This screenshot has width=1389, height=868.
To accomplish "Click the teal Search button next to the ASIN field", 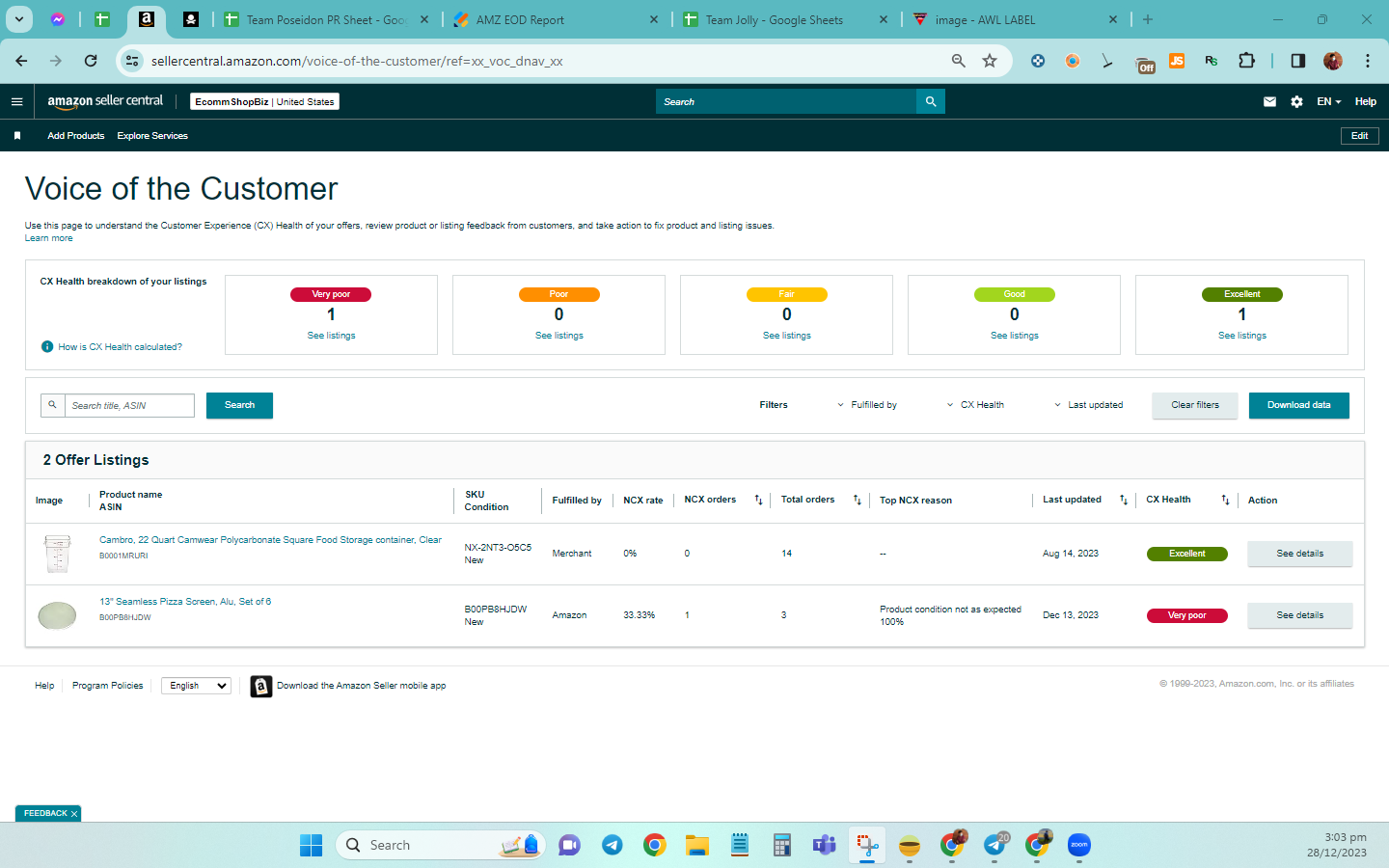I will [x=239, y=405].
